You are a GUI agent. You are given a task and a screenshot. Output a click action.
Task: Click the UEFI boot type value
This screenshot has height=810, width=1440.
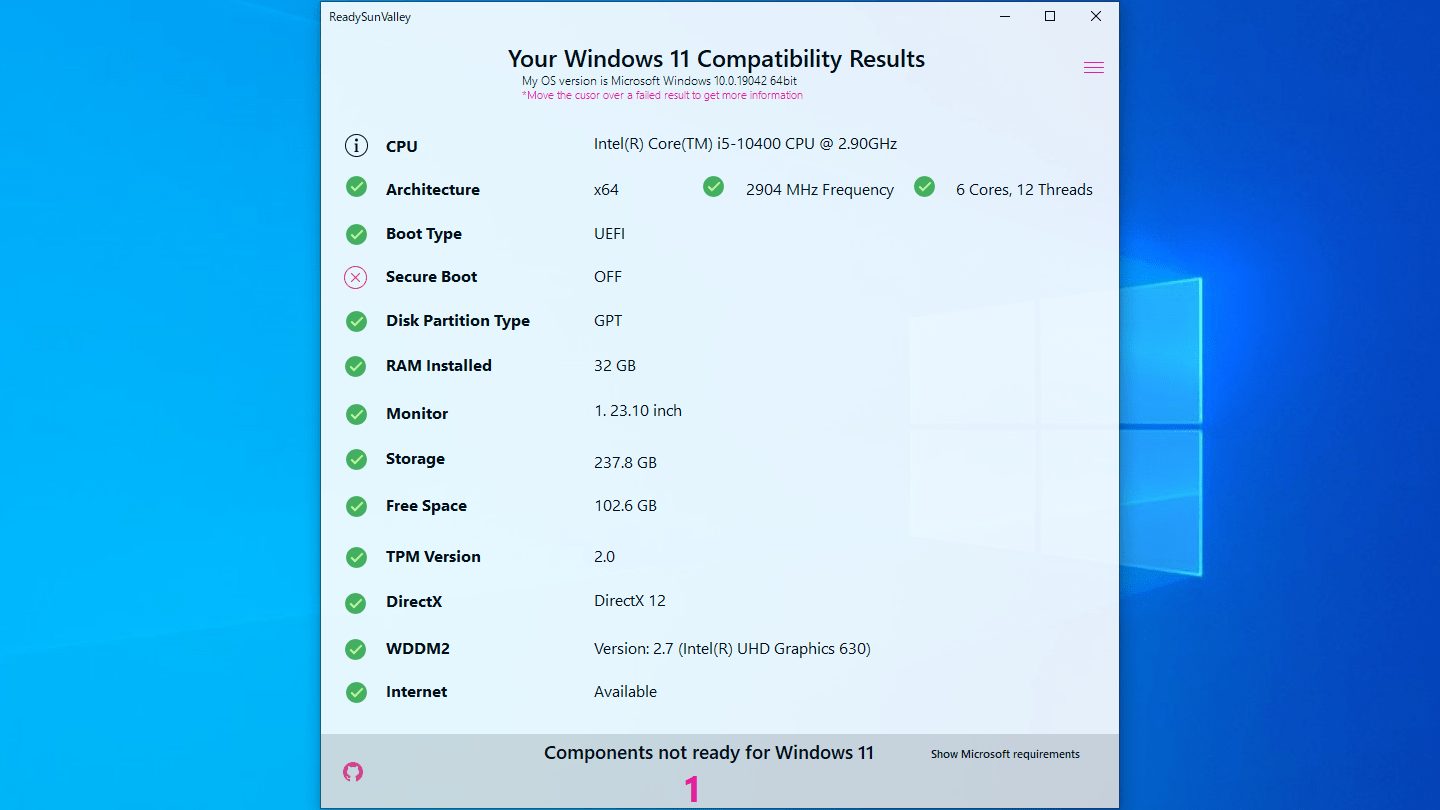(x=609, y=234)
